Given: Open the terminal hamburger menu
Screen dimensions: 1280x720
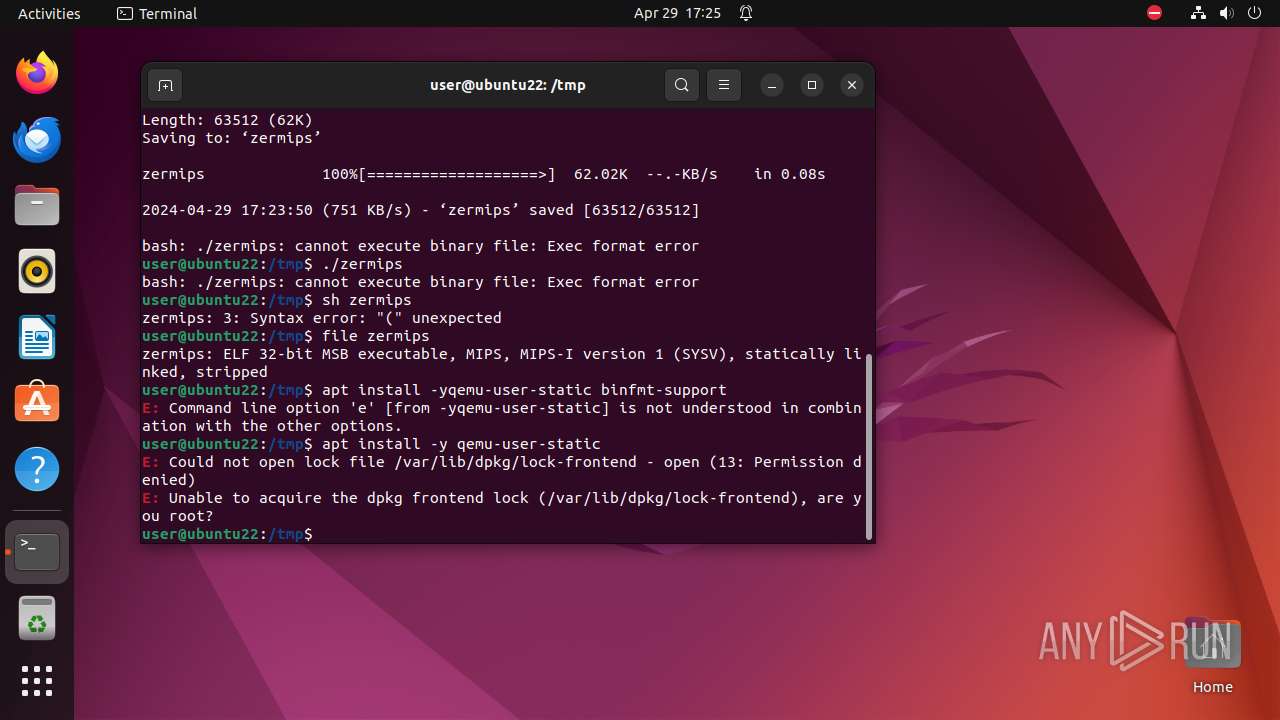Looking at the screenshot, I should coord(724,85).
